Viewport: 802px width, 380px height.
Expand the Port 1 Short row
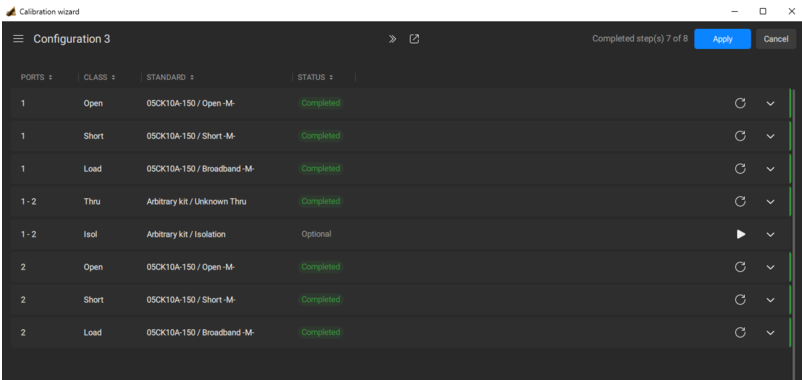point(770,136)
